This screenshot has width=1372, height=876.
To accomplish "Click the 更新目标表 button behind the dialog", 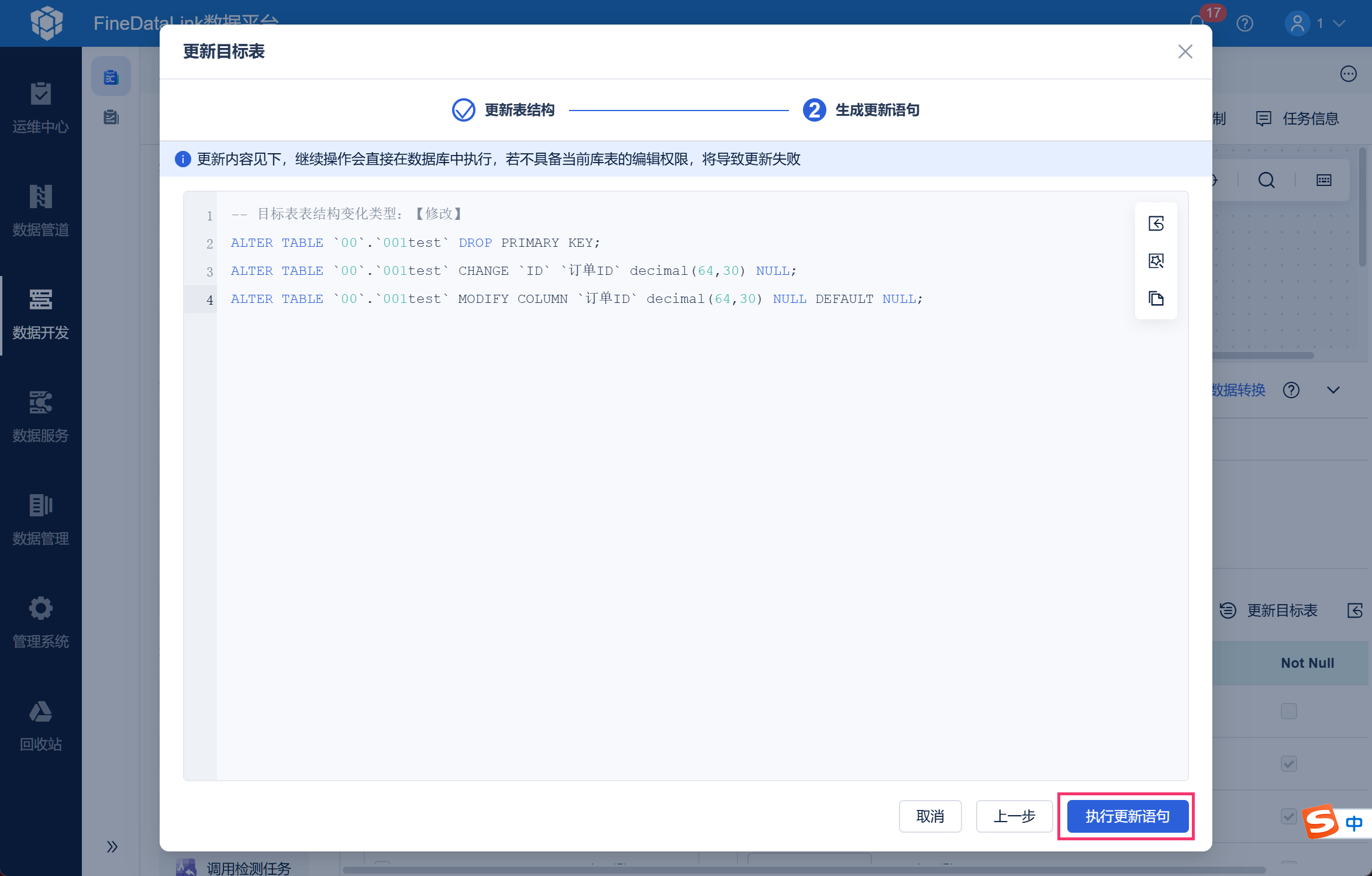I will click(1268, 611).
